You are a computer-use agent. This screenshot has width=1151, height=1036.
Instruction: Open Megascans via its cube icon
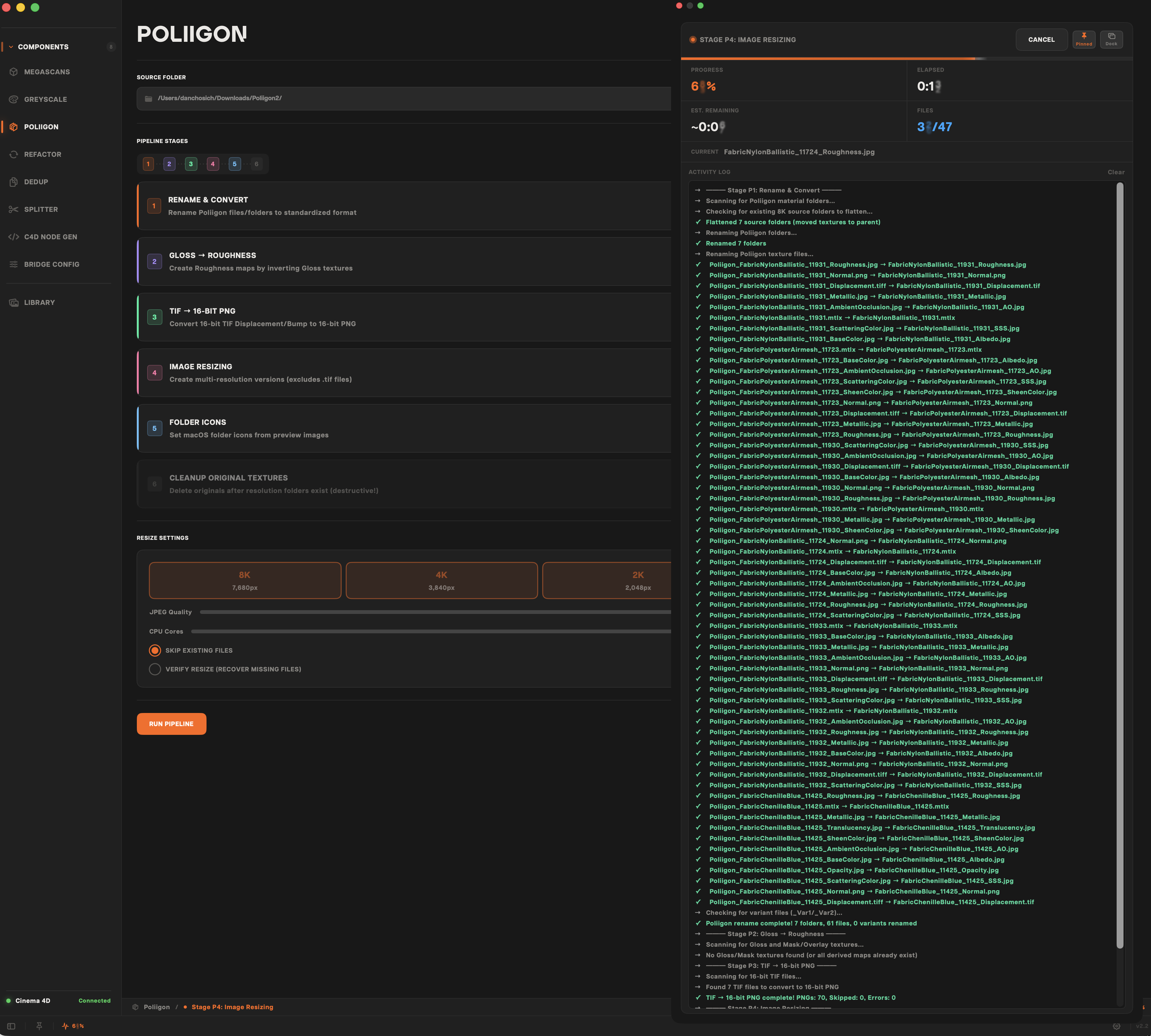14,72
